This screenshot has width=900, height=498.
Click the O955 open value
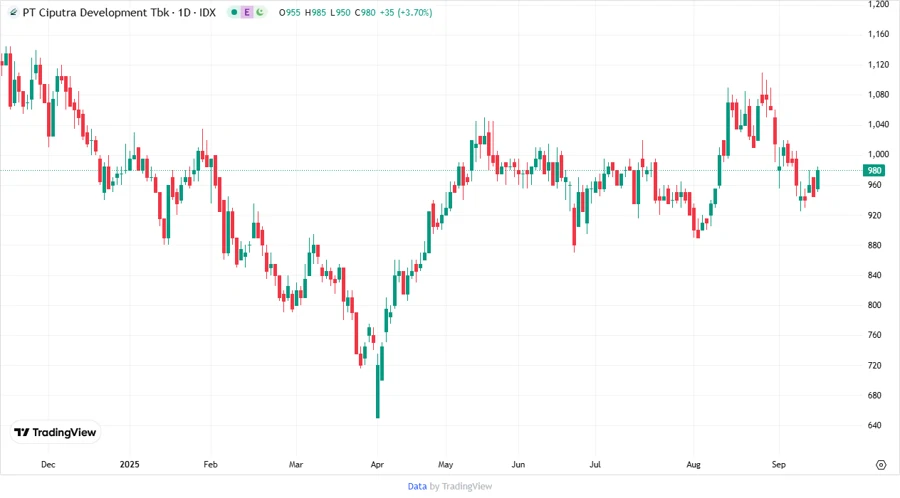click(289, 12)
